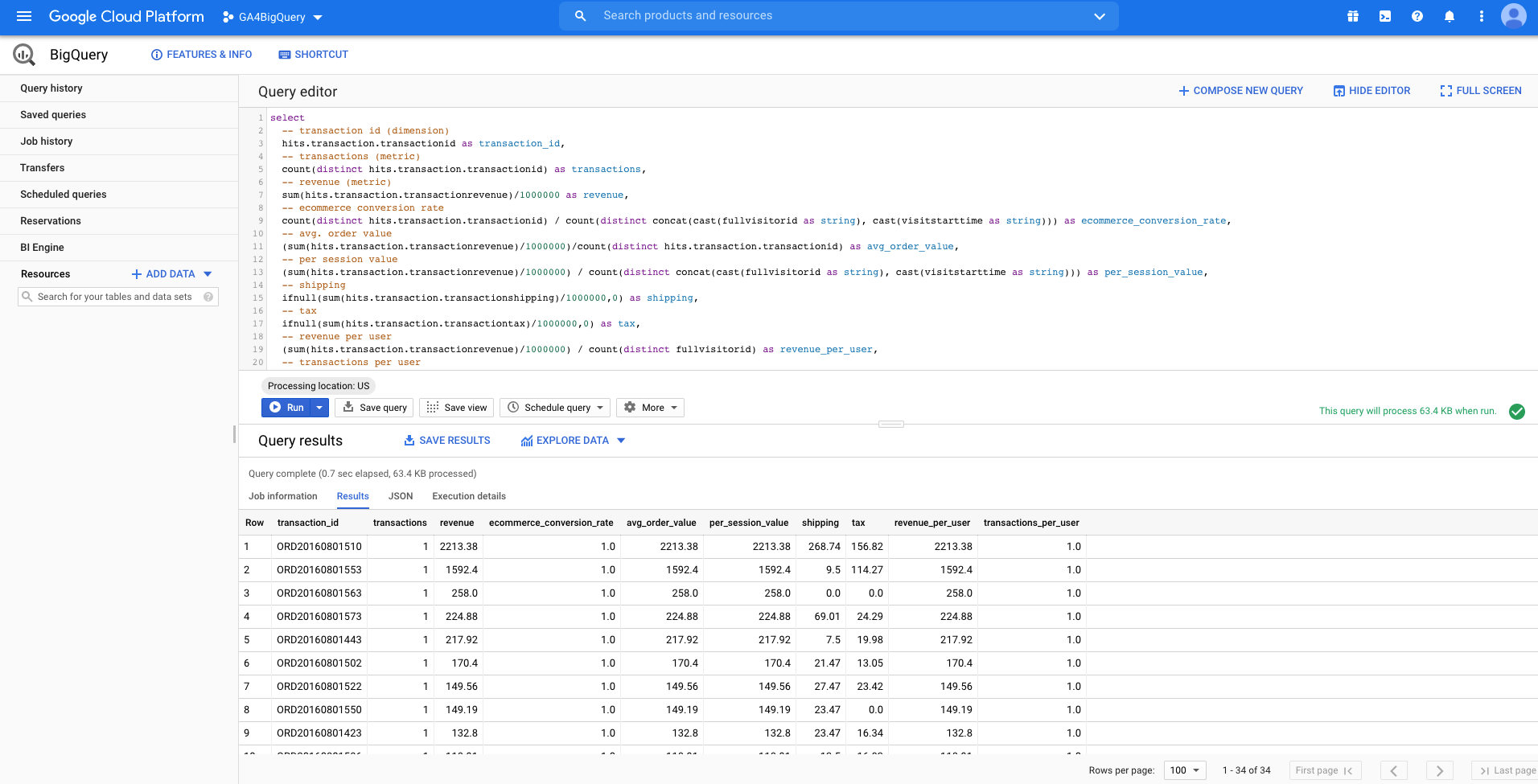Viewport: 1538px width, 784px height.
Task: Click the green query validation checkmark
Action: [x=1517, y=412]
